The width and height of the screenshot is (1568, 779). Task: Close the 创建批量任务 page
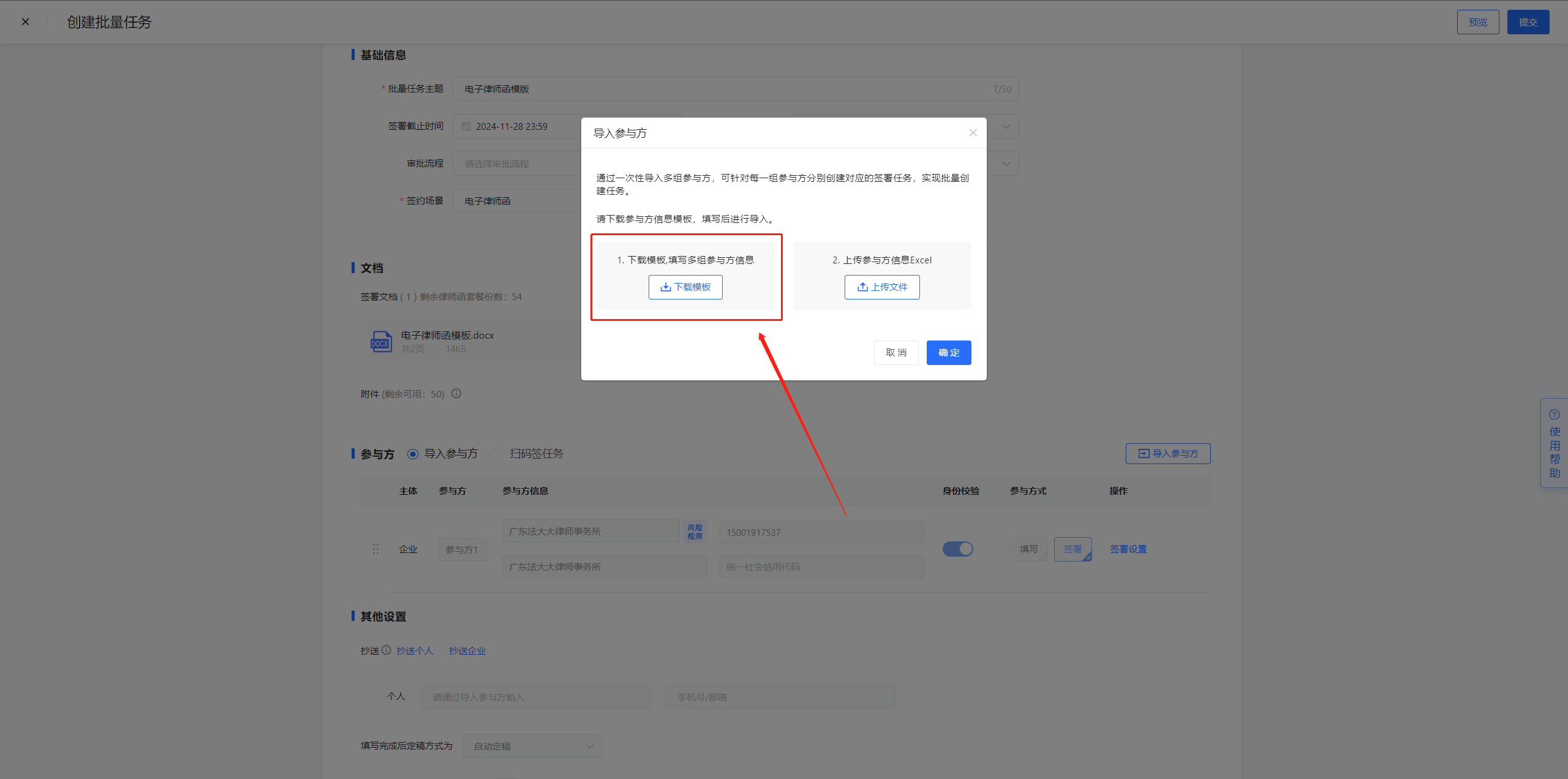tap(25, 22)
